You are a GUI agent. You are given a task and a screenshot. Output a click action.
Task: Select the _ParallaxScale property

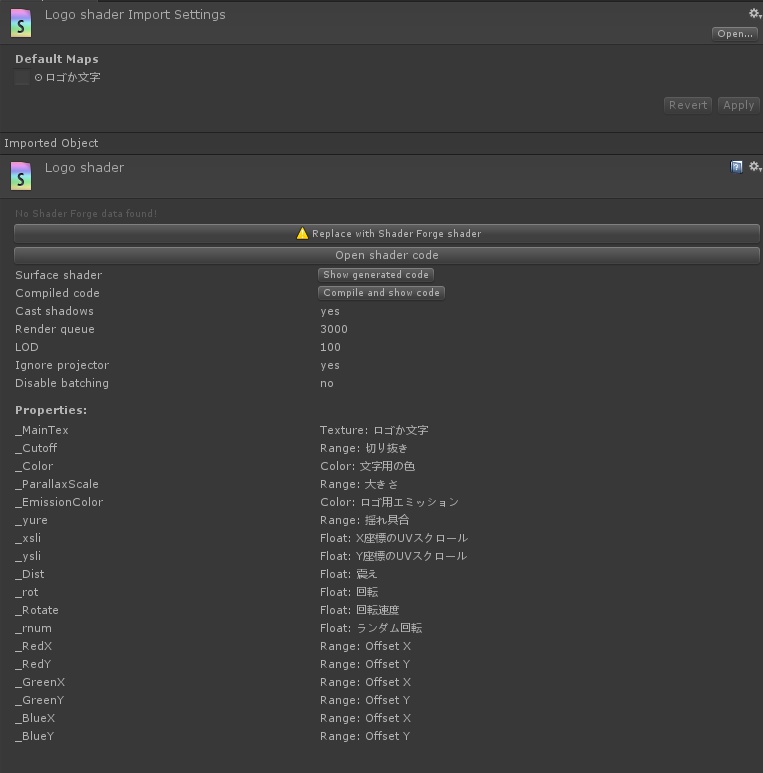57,484
